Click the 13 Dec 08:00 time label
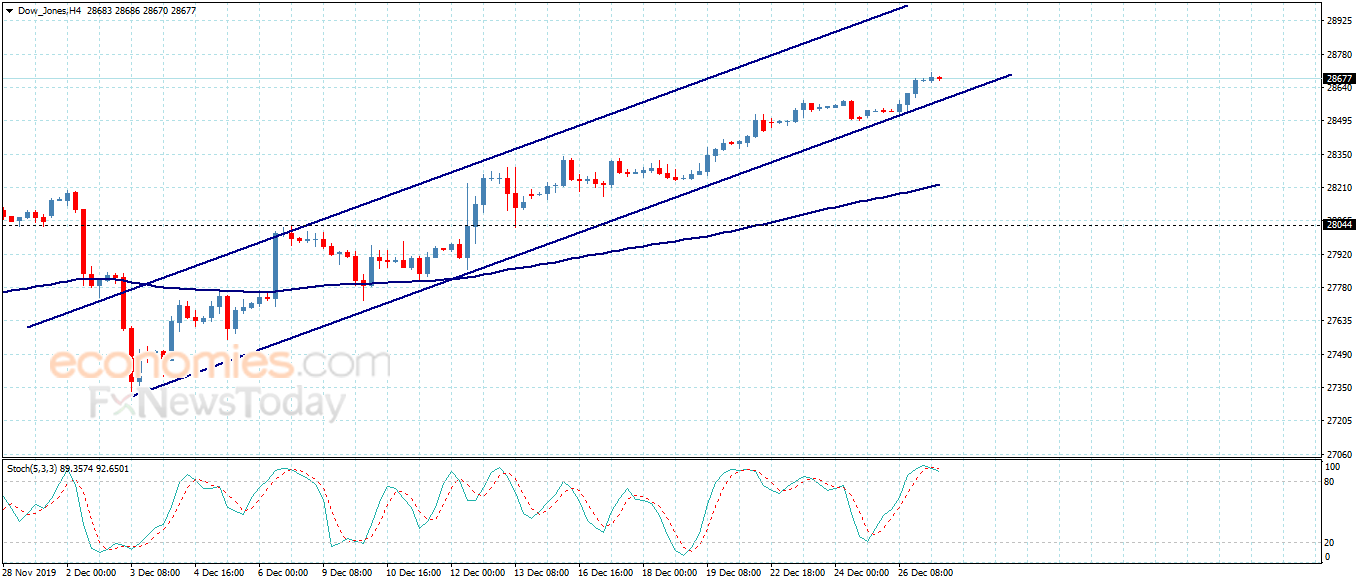 [542, 573]
